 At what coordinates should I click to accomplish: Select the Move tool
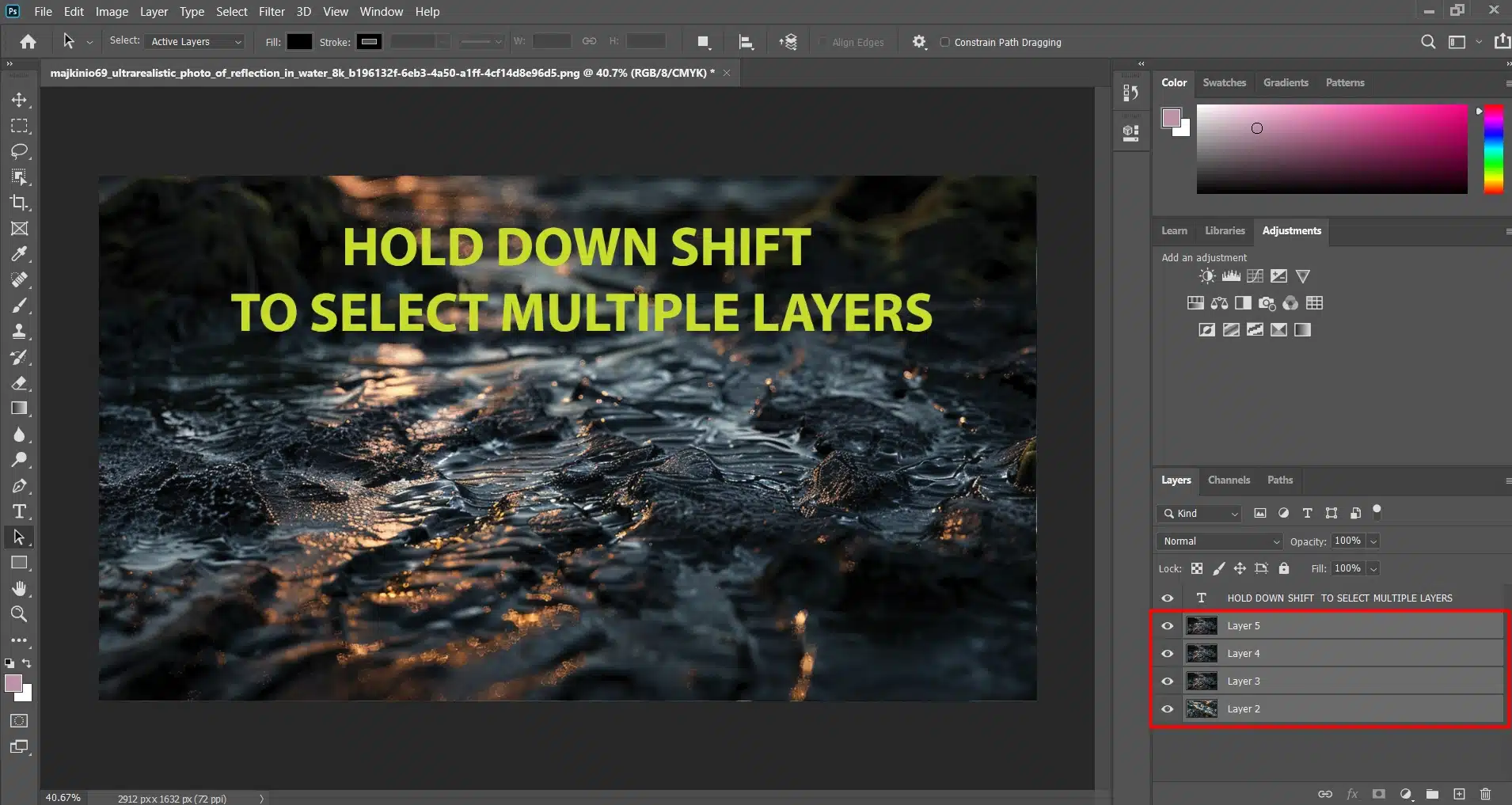tap(19, 100)
